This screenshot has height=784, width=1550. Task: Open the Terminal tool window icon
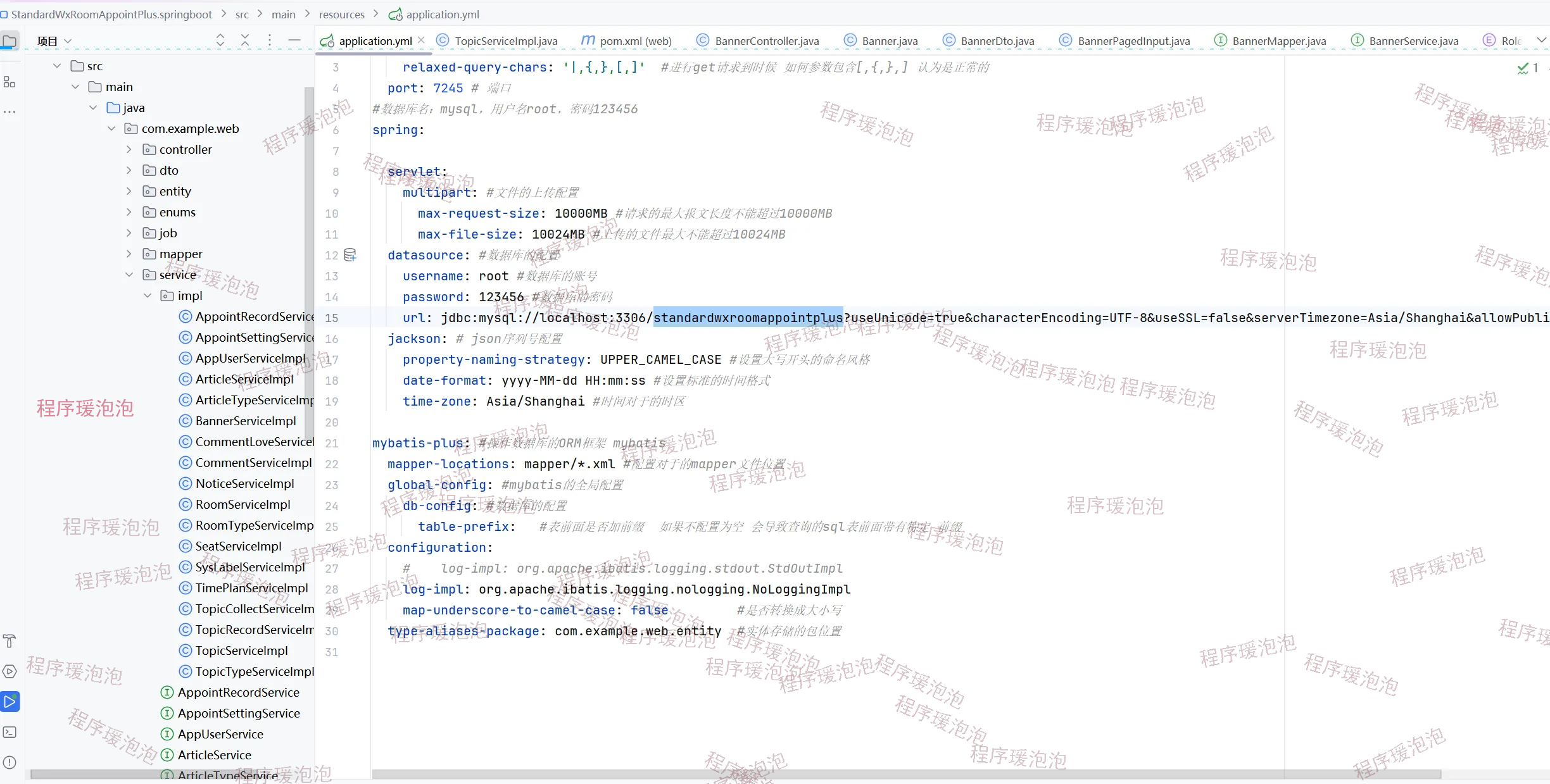click(9, 732)
